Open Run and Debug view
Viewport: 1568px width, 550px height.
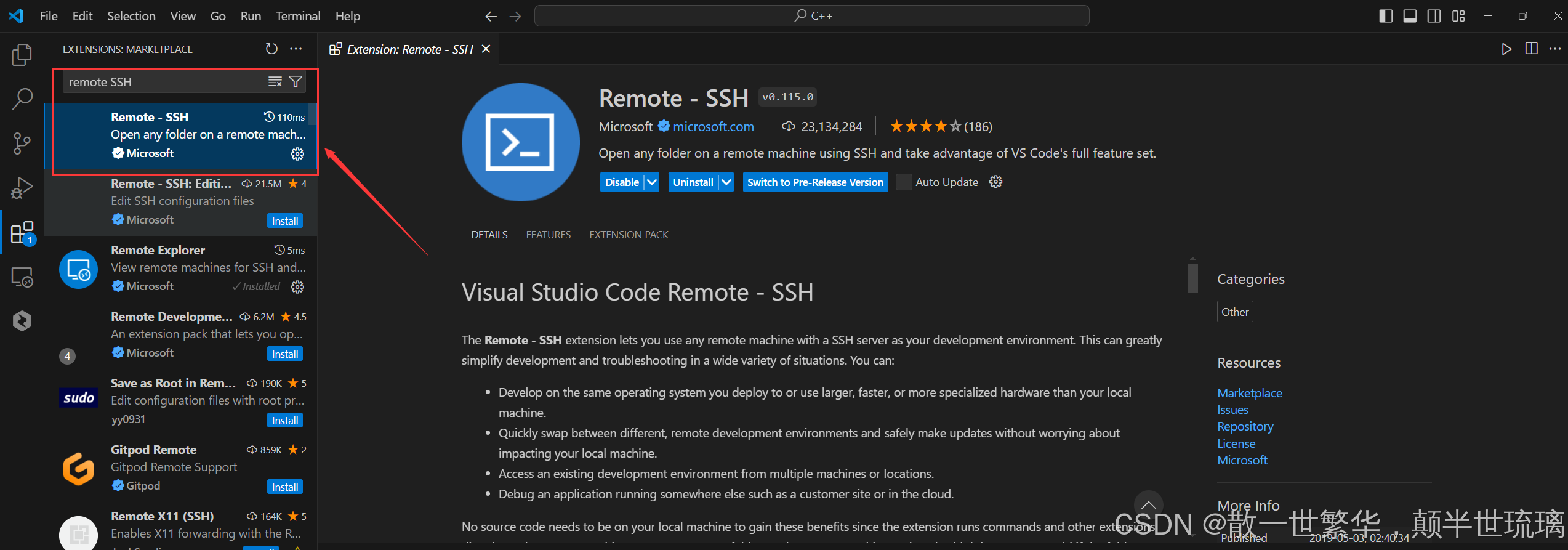pyautogui.click(x=22, y=188)
